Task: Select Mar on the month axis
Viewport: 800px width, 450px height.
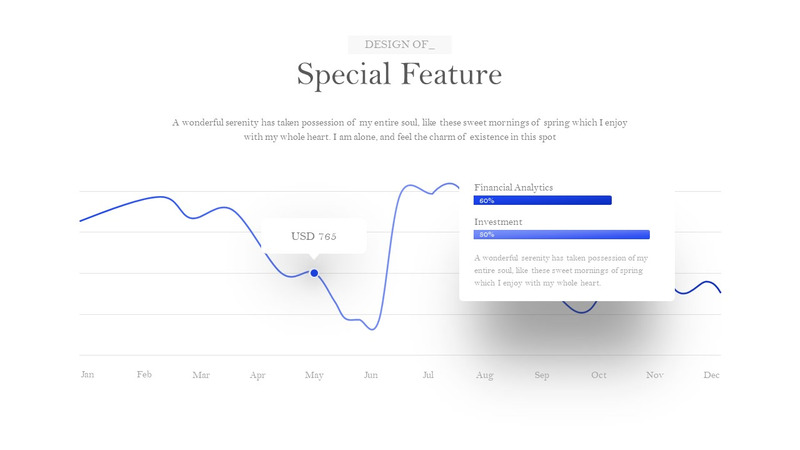Action: tap(201, 376)
